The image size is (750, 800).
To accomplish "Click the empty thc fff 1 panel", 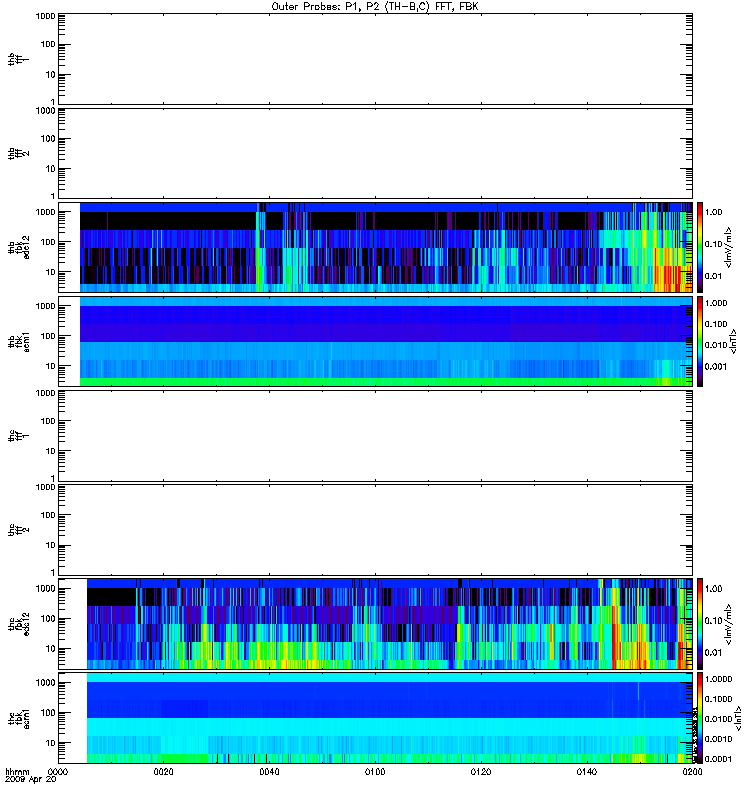I will [x=375, y=436].
